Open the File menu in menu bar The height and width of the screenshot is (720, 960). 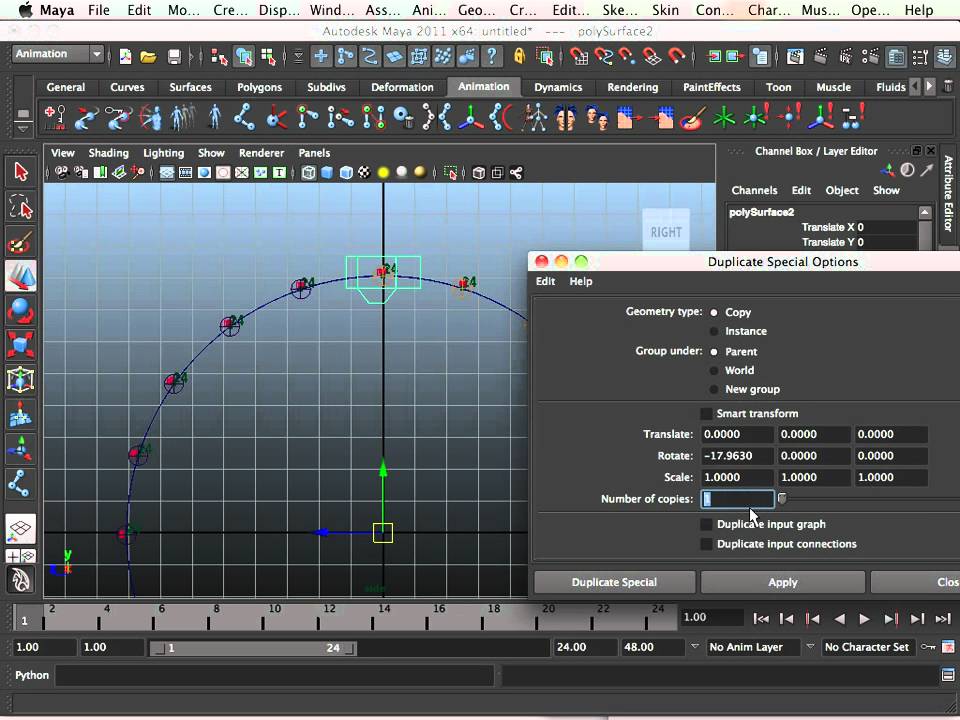[99, 10]
